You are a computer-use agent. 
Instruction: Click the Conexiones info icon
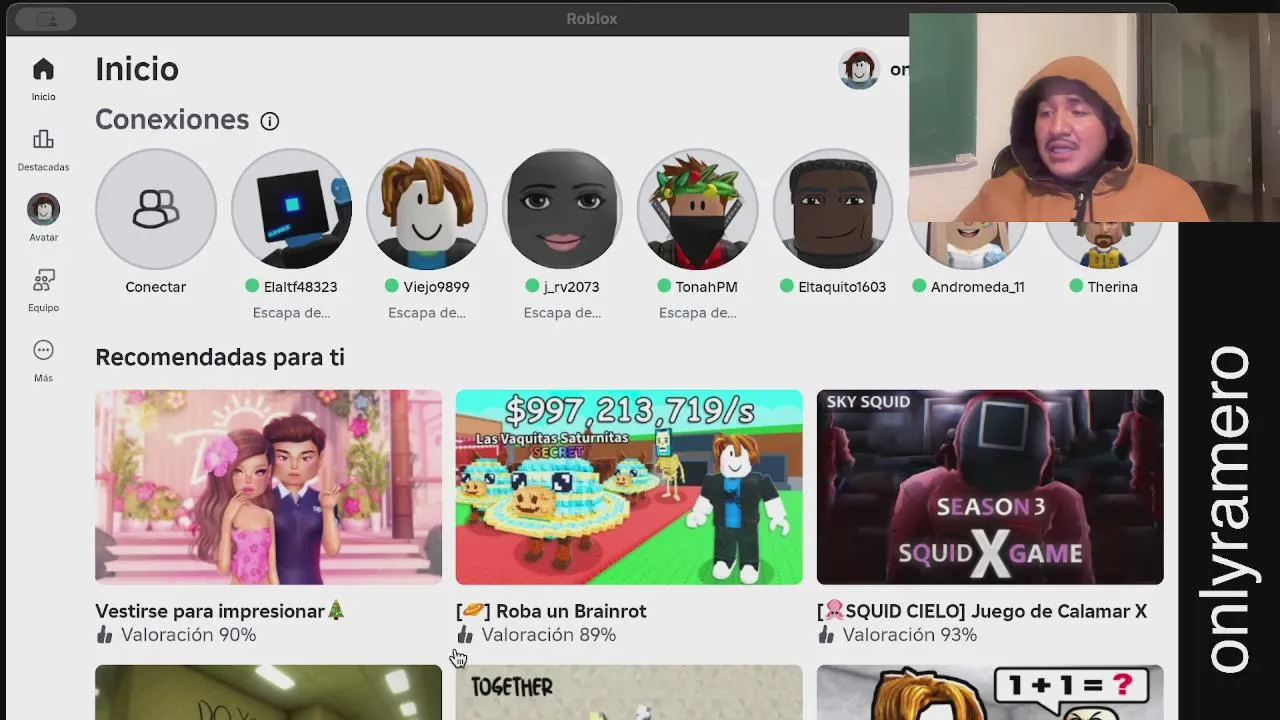coord(270,121)
